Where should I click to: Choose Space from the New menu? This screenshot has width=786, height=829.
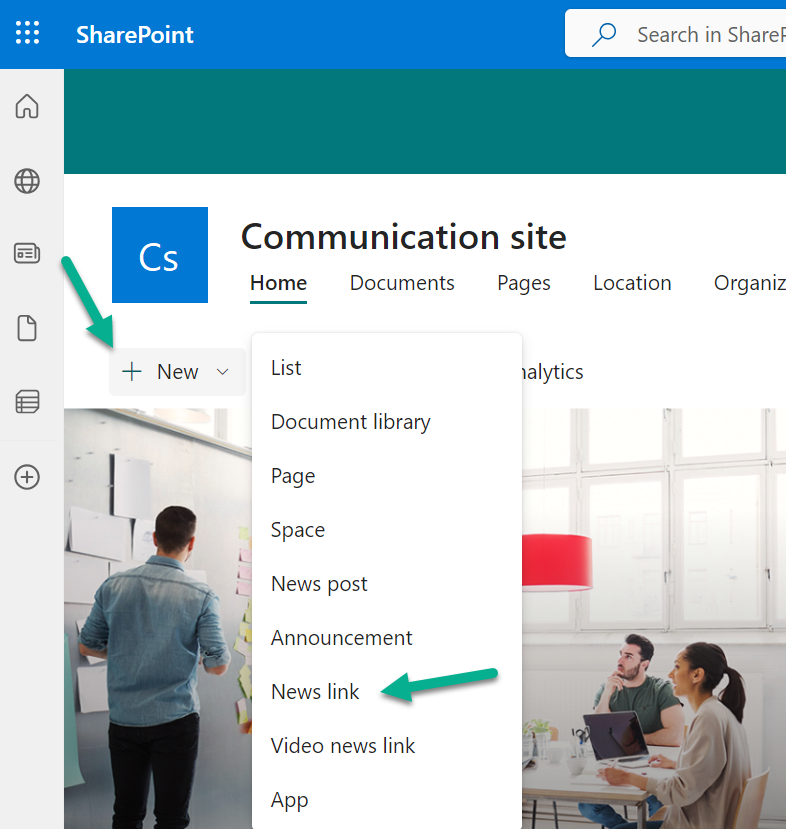[x=298, y=530]
